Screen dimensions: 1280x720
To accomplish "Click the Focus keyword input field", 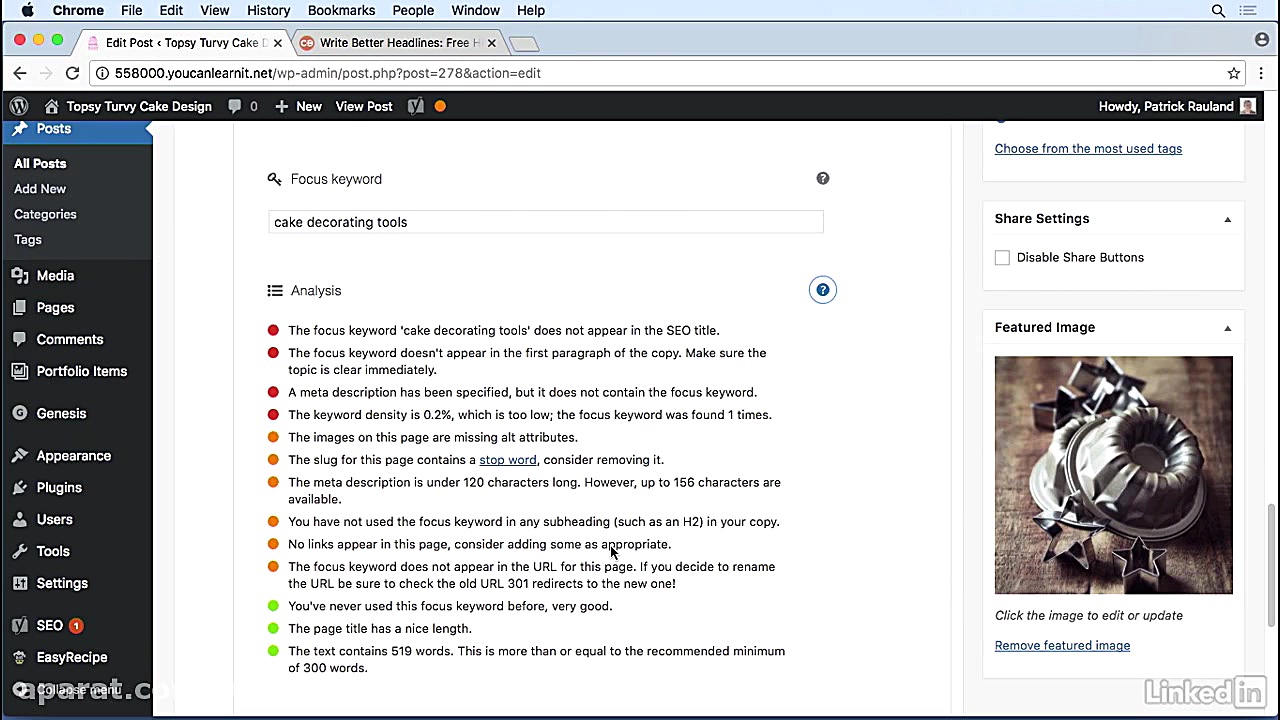I will 546,222.
